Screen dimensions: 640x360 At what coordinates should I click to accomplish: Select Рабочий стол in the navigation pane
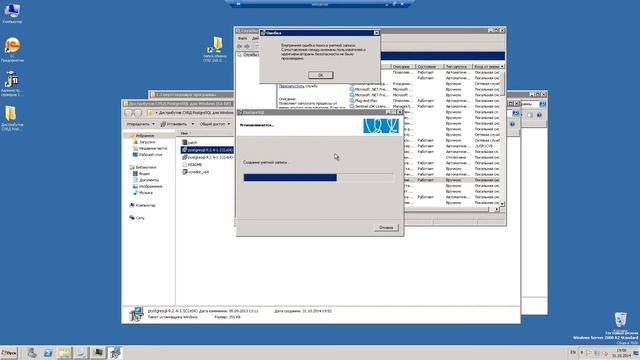pyautogui.click(x=148, y=155)
